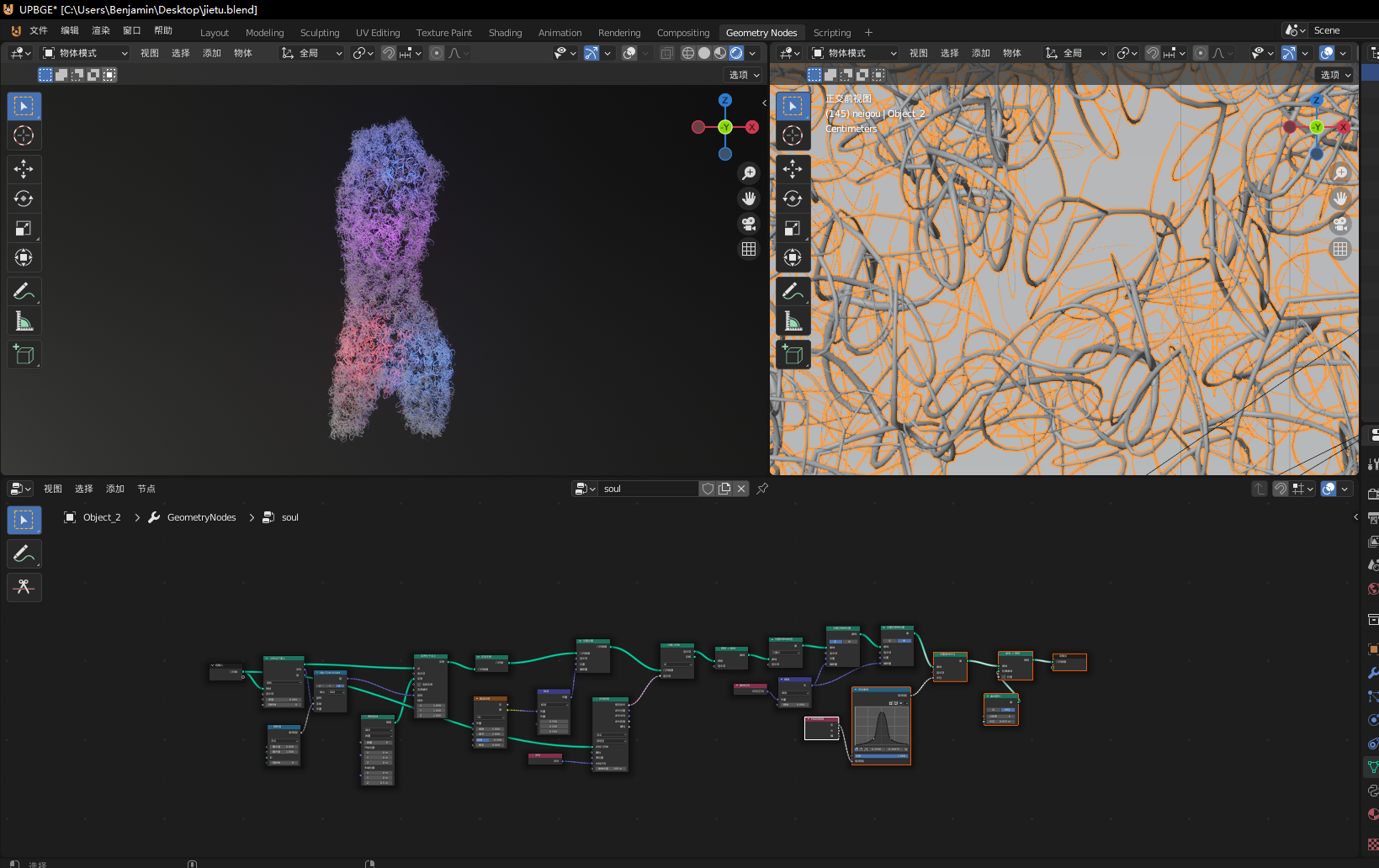Toggle fake user shield for soul node group
The height and width of the screenshot is (868, 1379).
pos(708,489)
